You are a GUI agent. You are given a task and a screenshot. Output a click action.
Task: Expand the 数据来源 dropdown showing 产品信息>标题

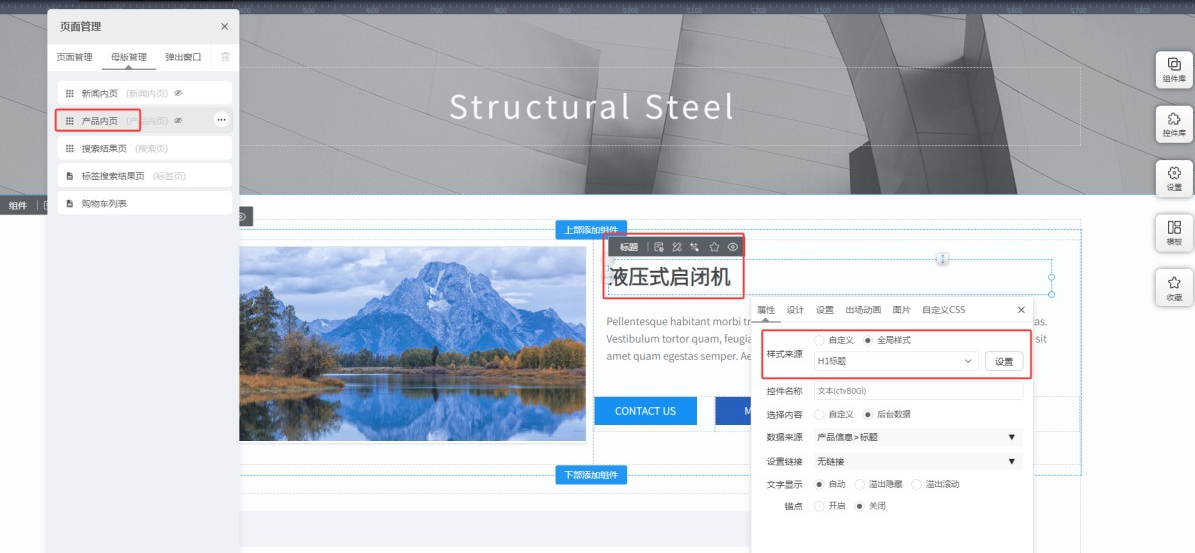point(917,437)
